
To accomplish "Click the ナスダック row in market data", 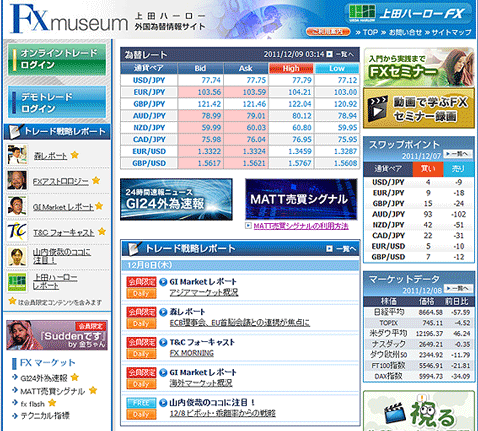I will coord(419,344).
